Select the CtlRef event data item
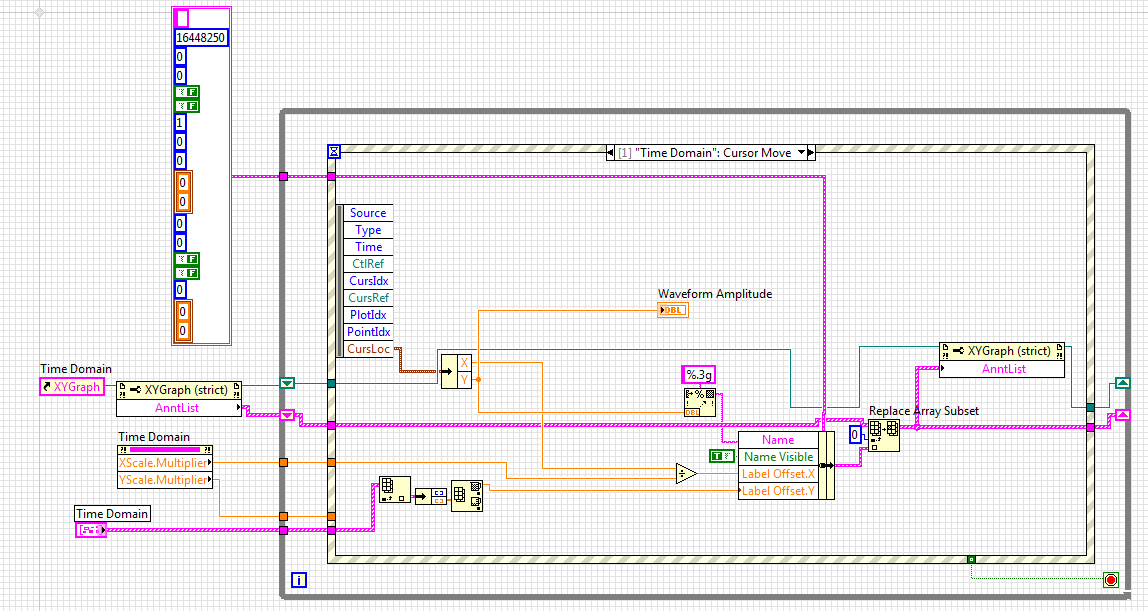 point(368,263)
